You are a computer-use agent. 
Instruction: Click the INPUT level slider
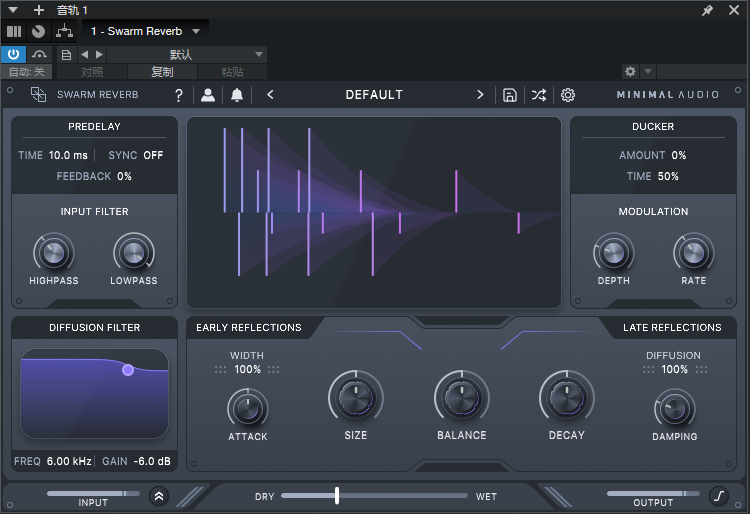pyautogui.click(x=93, y=493)
